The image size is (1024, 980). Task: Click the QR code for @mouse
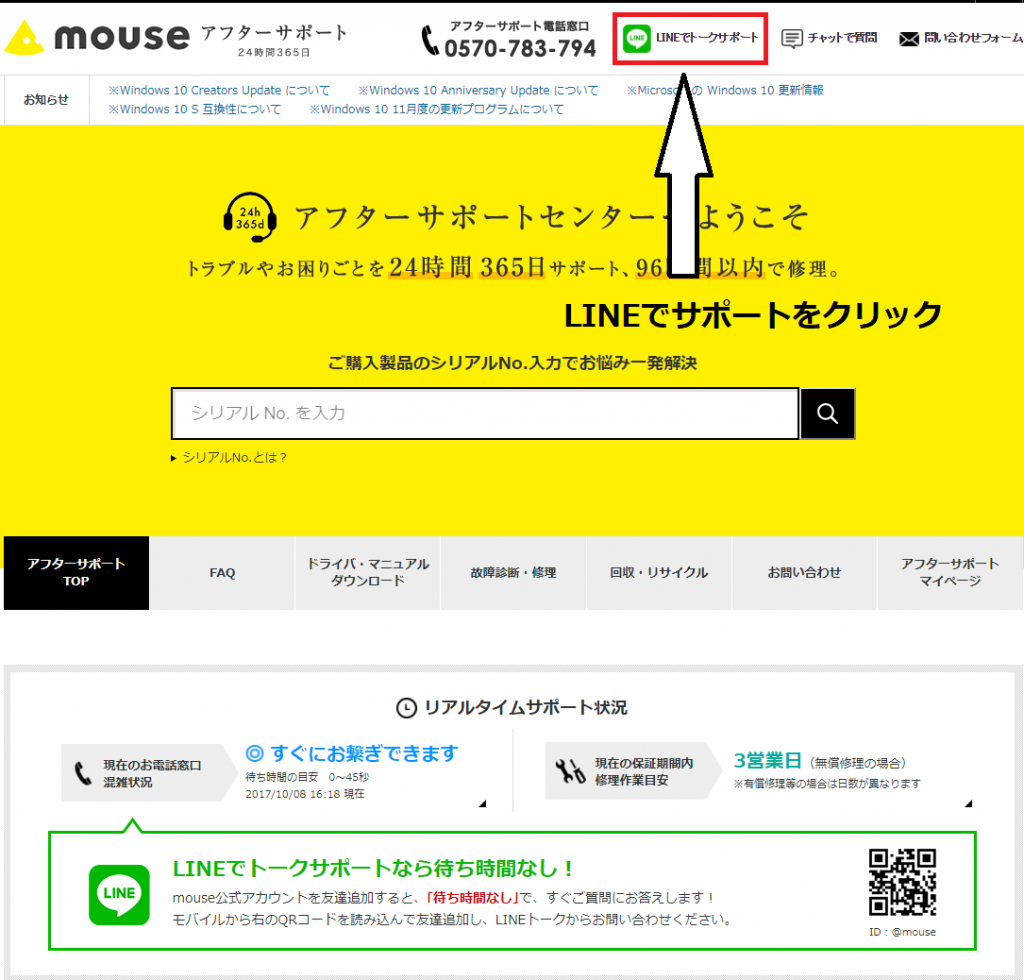(902, 882)
